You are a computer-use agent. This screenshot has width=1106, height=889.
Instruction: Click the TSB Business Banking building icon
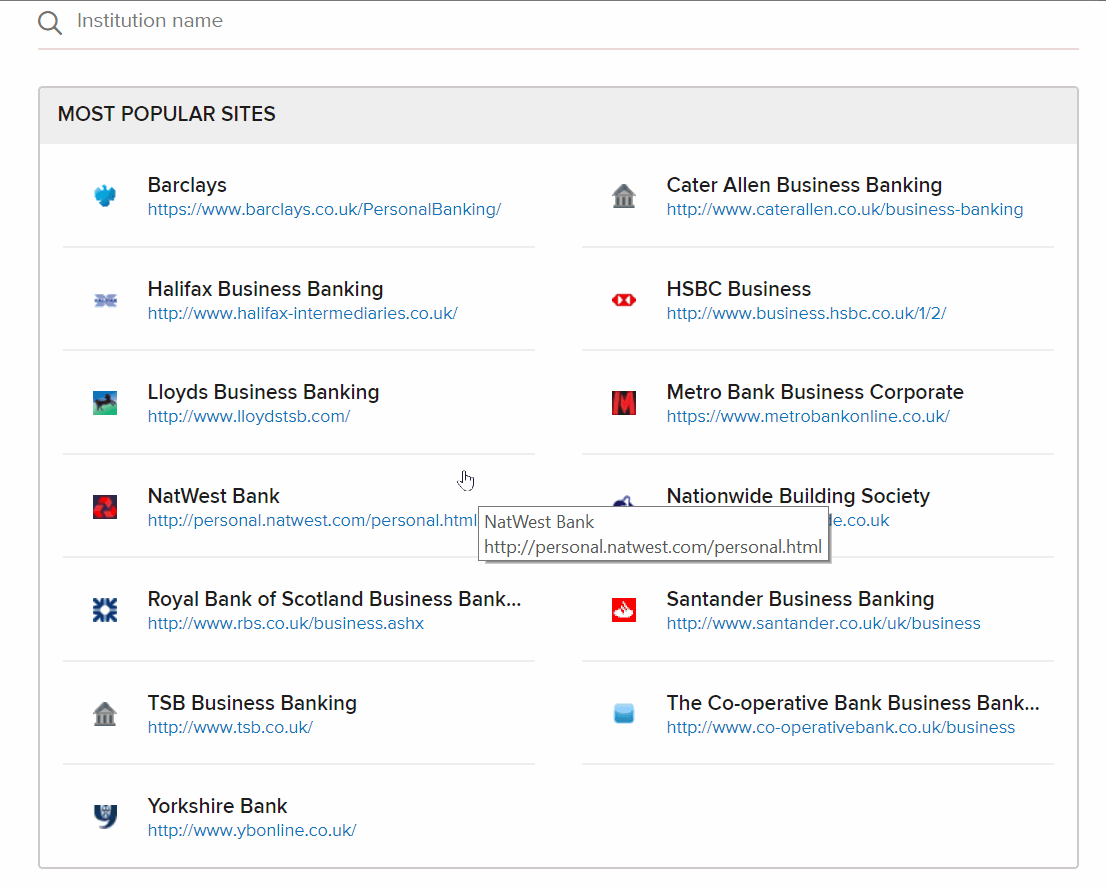[x=105, y=714]
